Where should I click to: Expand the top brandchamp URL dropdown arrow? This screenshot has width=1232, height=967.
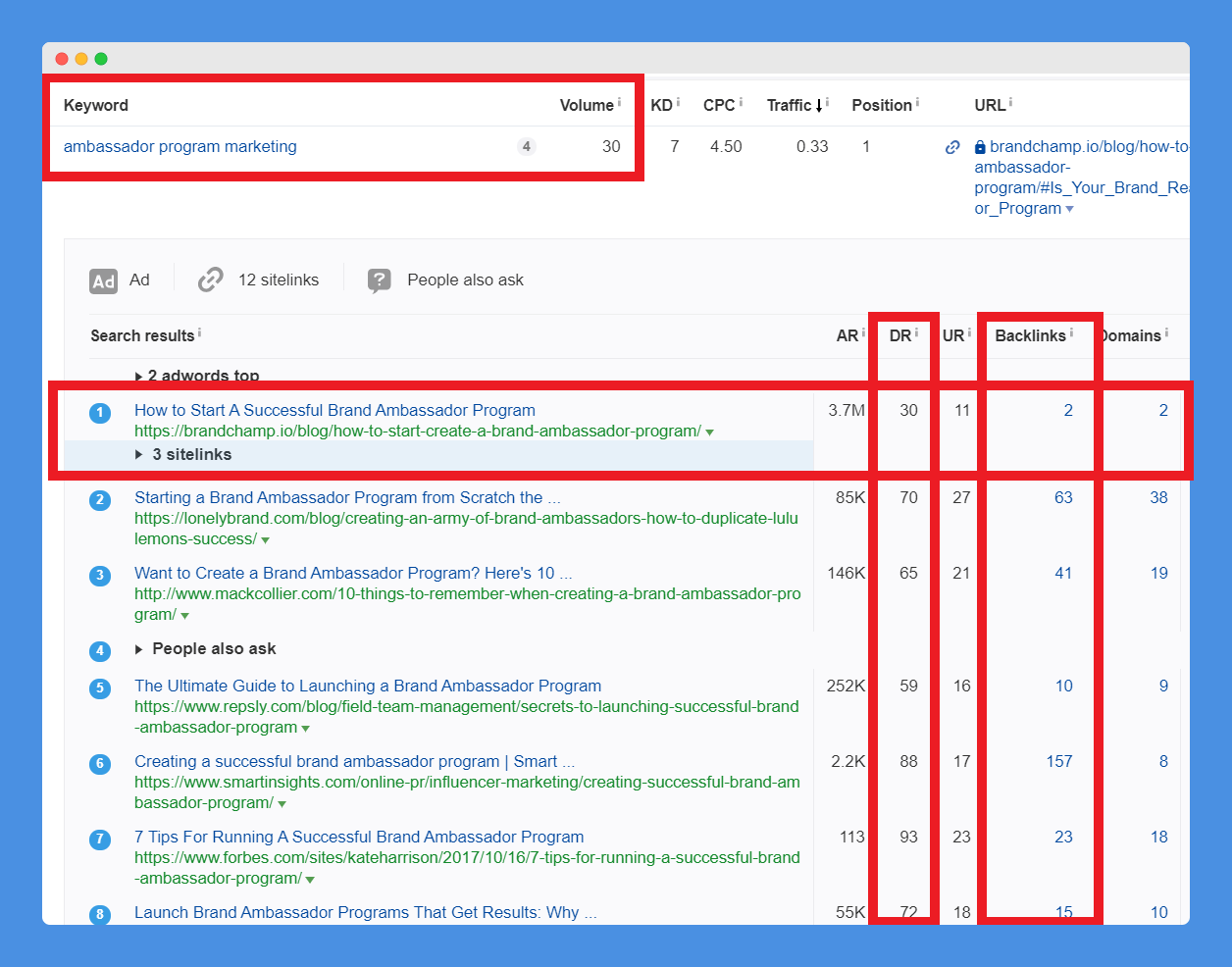1070,209
